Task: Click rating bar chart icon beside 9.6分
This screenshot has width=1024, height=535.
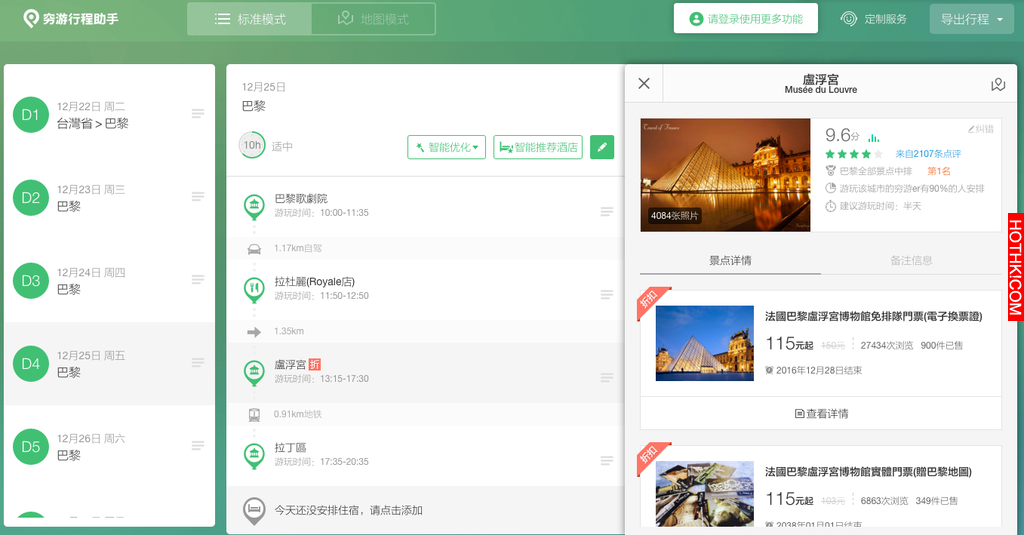Action: (874, 137)
